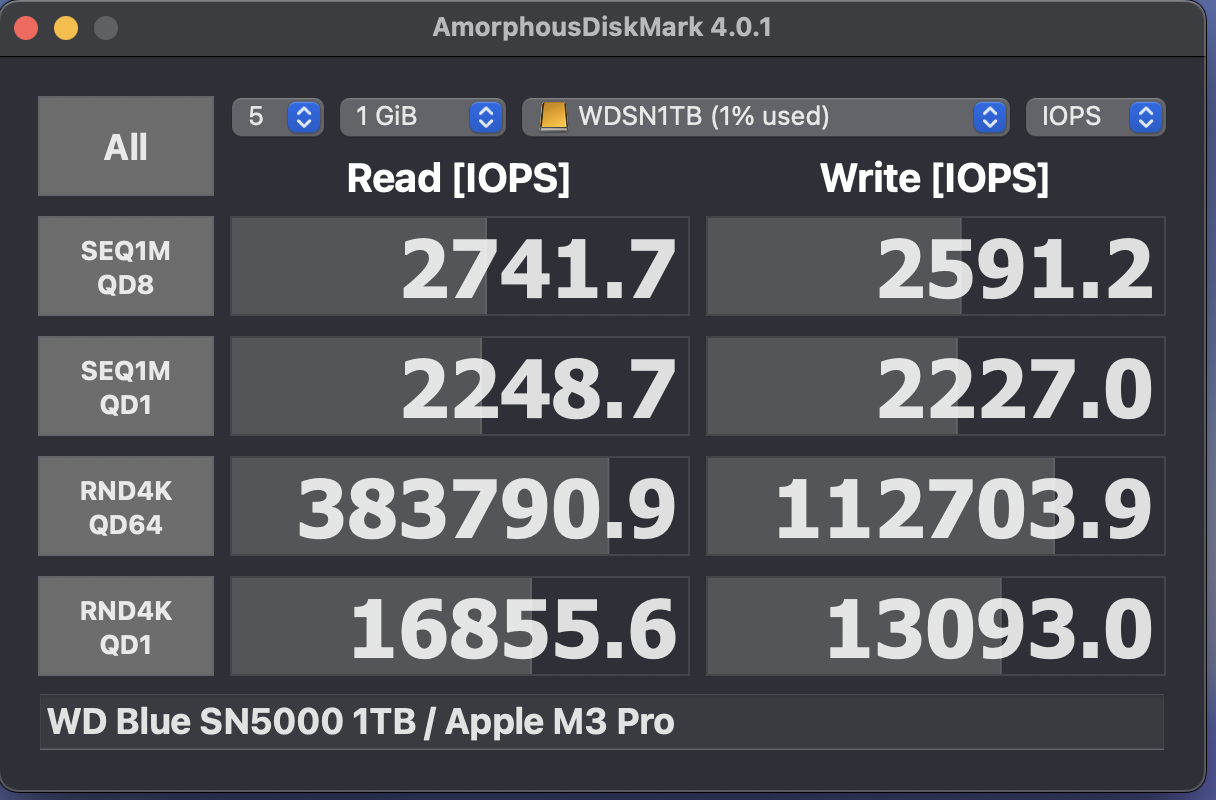
Task: Start the SEQ1M QD1 test
Action: [126, 386]
